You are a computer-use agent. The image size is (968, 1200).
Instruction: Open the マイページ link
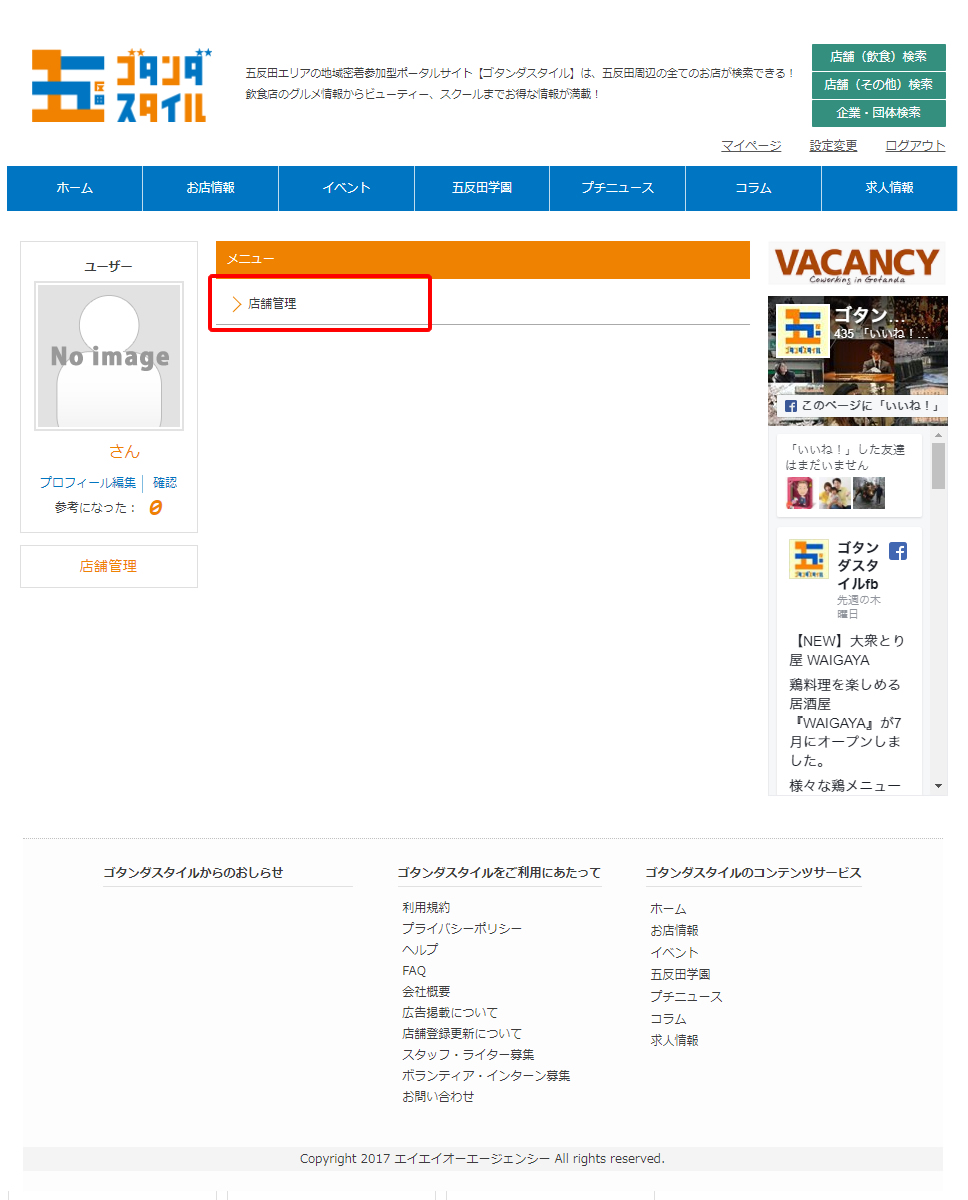[751, 146]
